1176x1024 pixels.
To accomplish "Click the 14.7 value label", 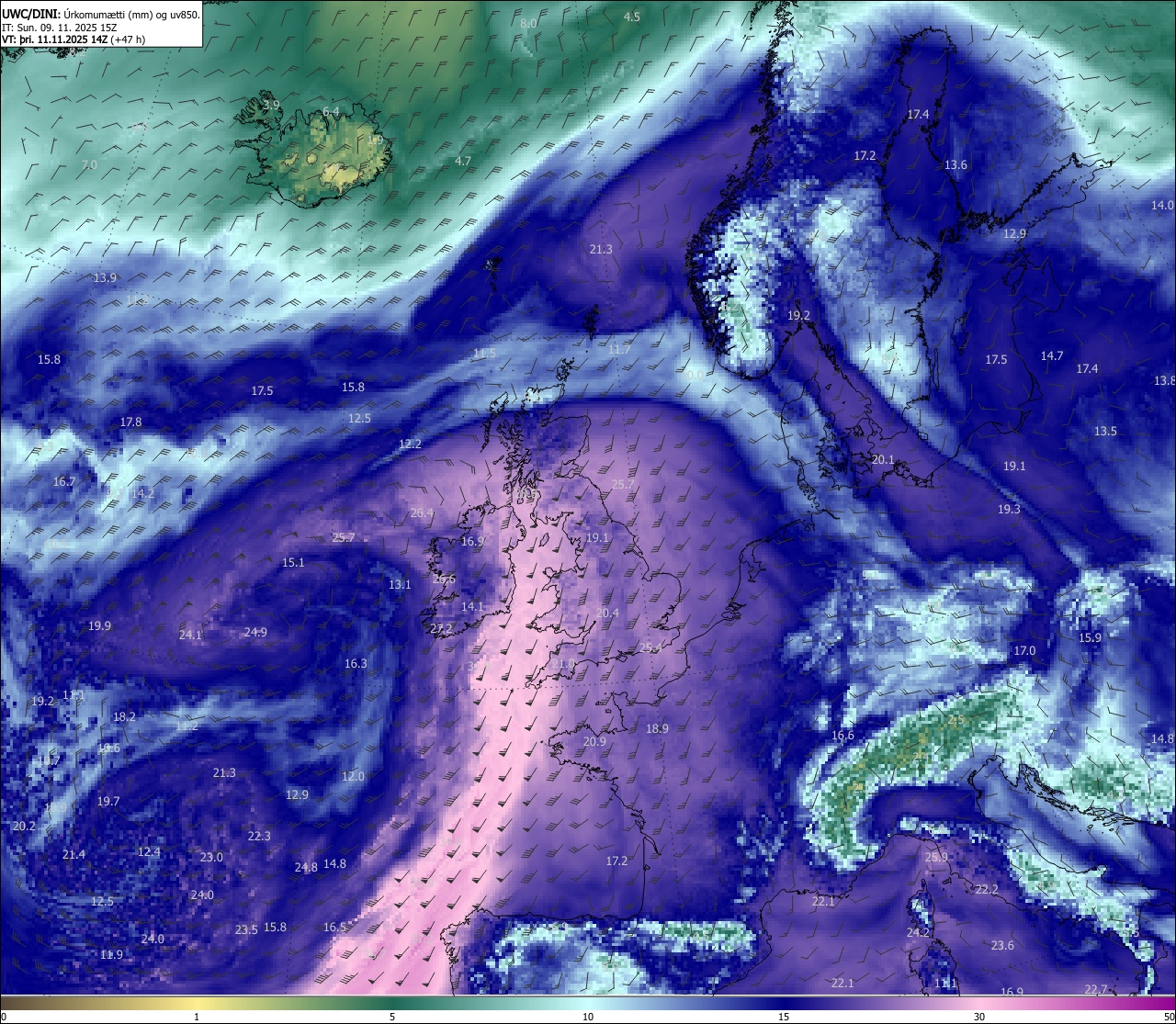I will point(1052,355).
